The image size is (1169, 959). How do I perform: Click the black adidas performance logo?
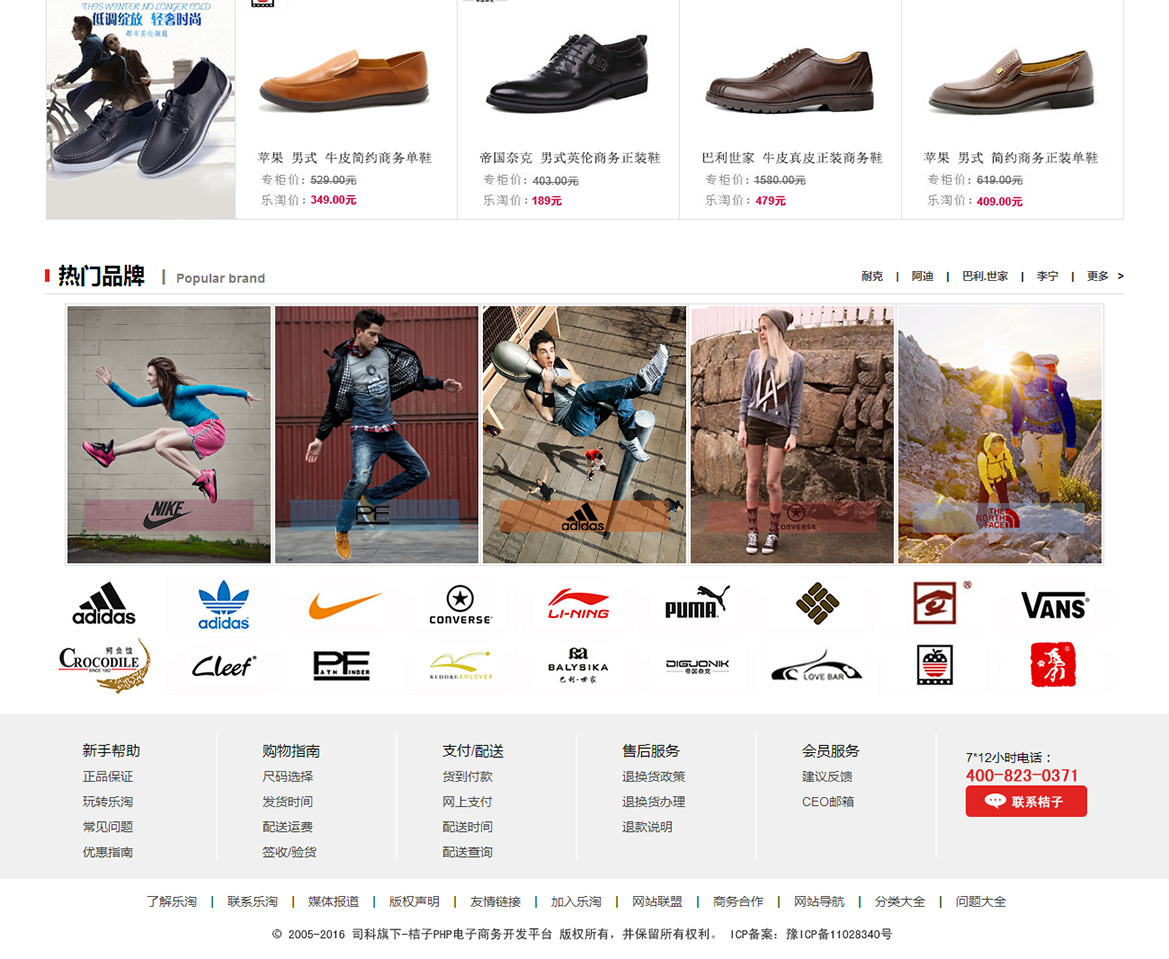point(104,603)
